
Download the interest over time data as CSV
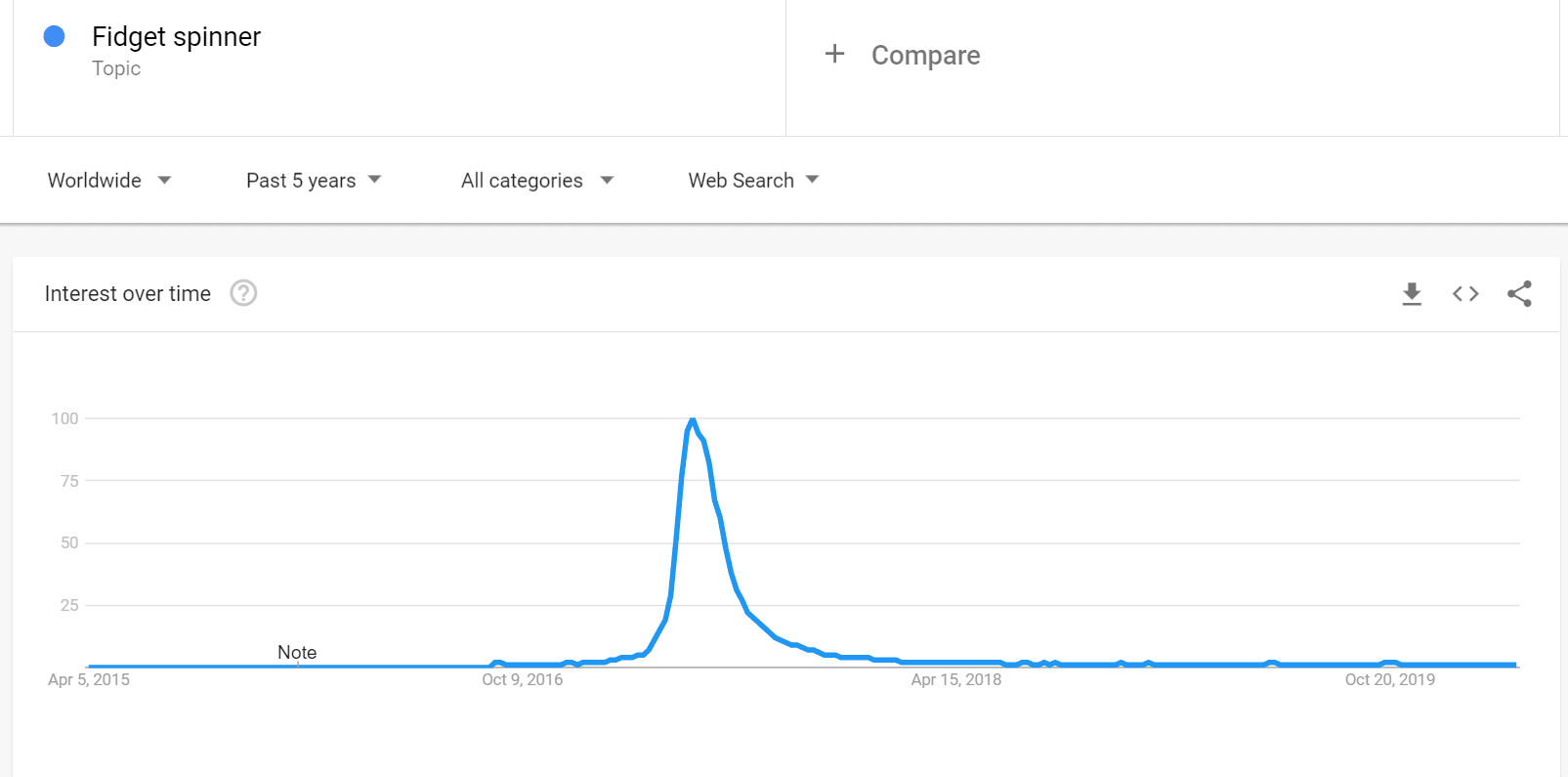pos(1411,293)
